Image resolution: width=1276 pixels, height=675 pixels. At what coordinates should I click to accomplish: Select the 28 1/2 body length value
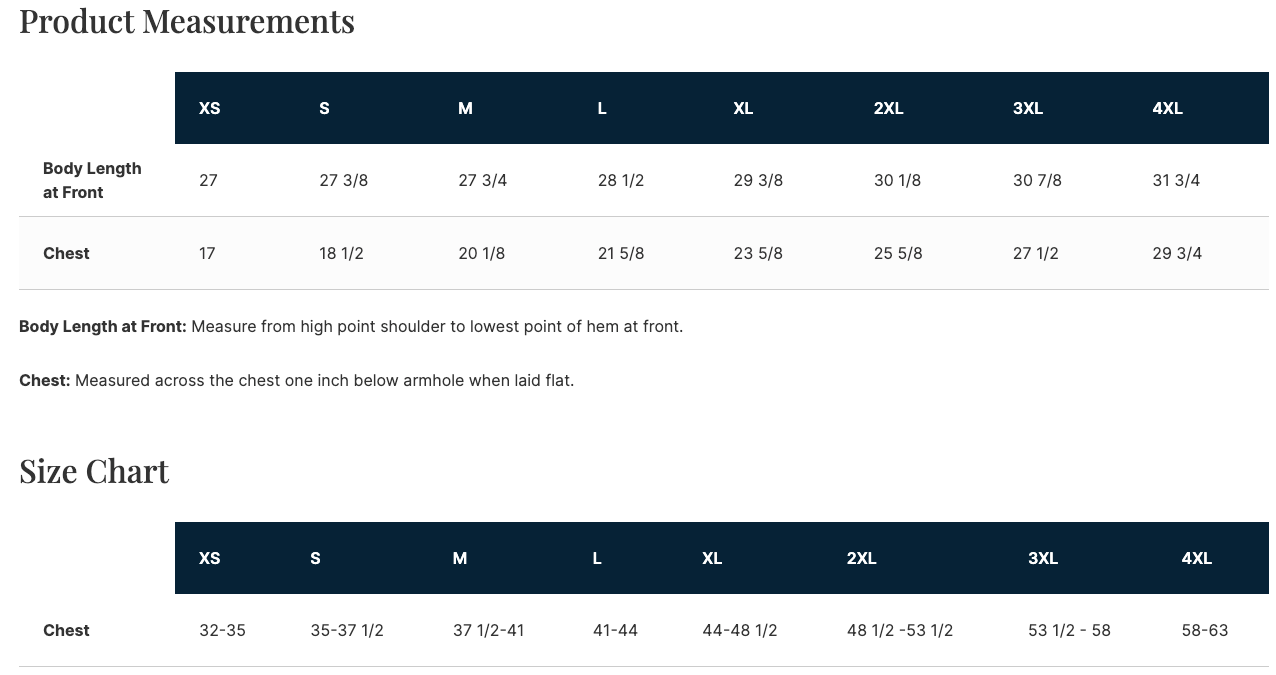pos(621,180)
